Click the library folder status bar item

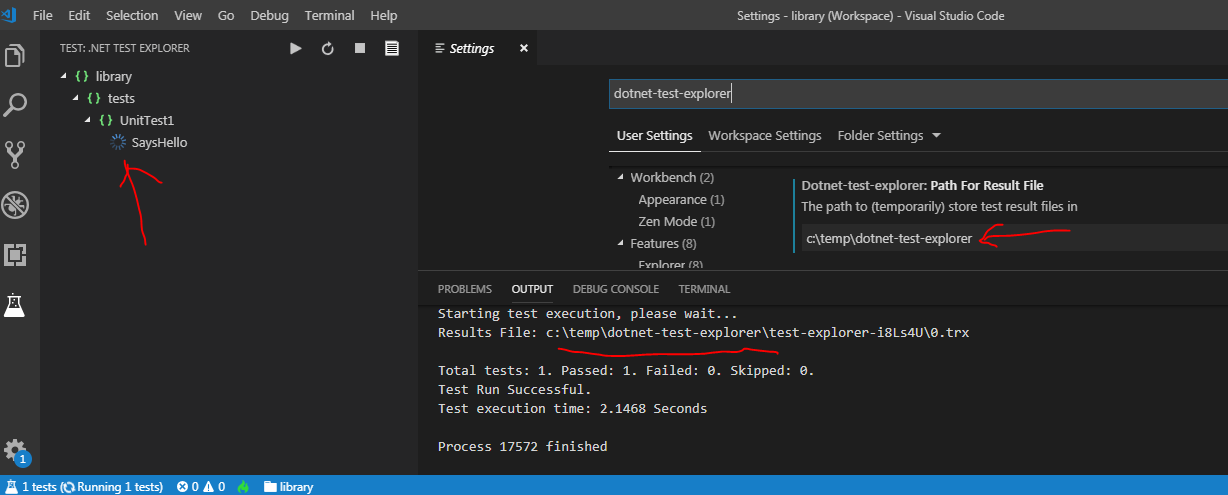tap(288, 487)
